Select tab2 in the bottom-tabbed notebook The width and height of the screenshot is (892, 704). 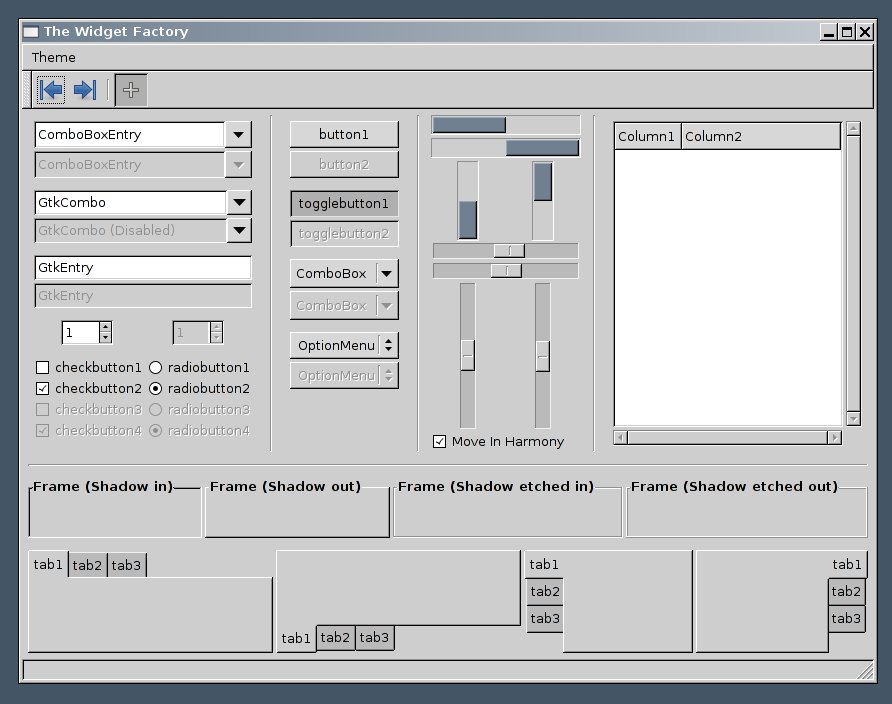click(x=335, y=637)
